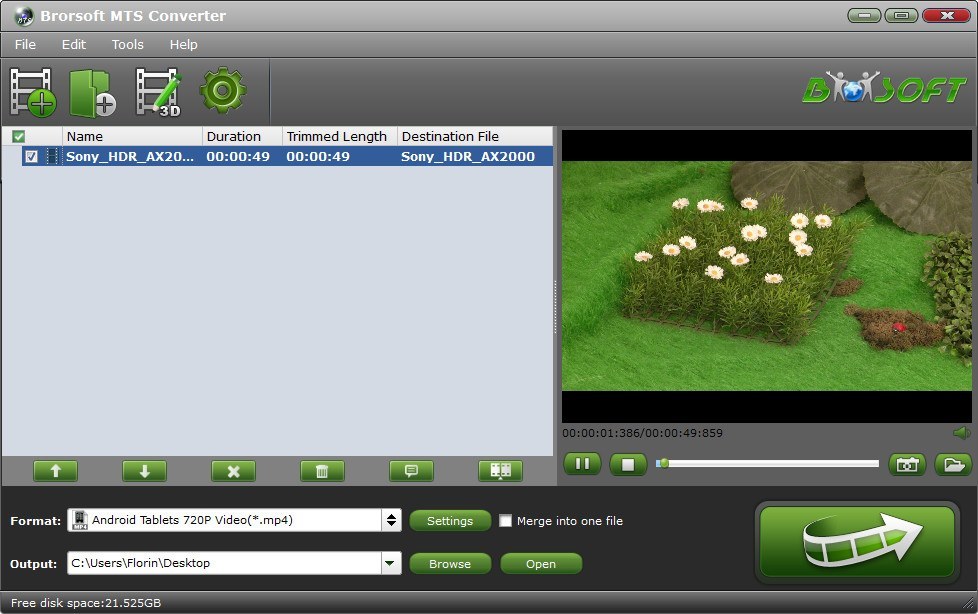
Task: Click the Brorsoft logo
Action: pyautogui.click(x=884, y=88)
